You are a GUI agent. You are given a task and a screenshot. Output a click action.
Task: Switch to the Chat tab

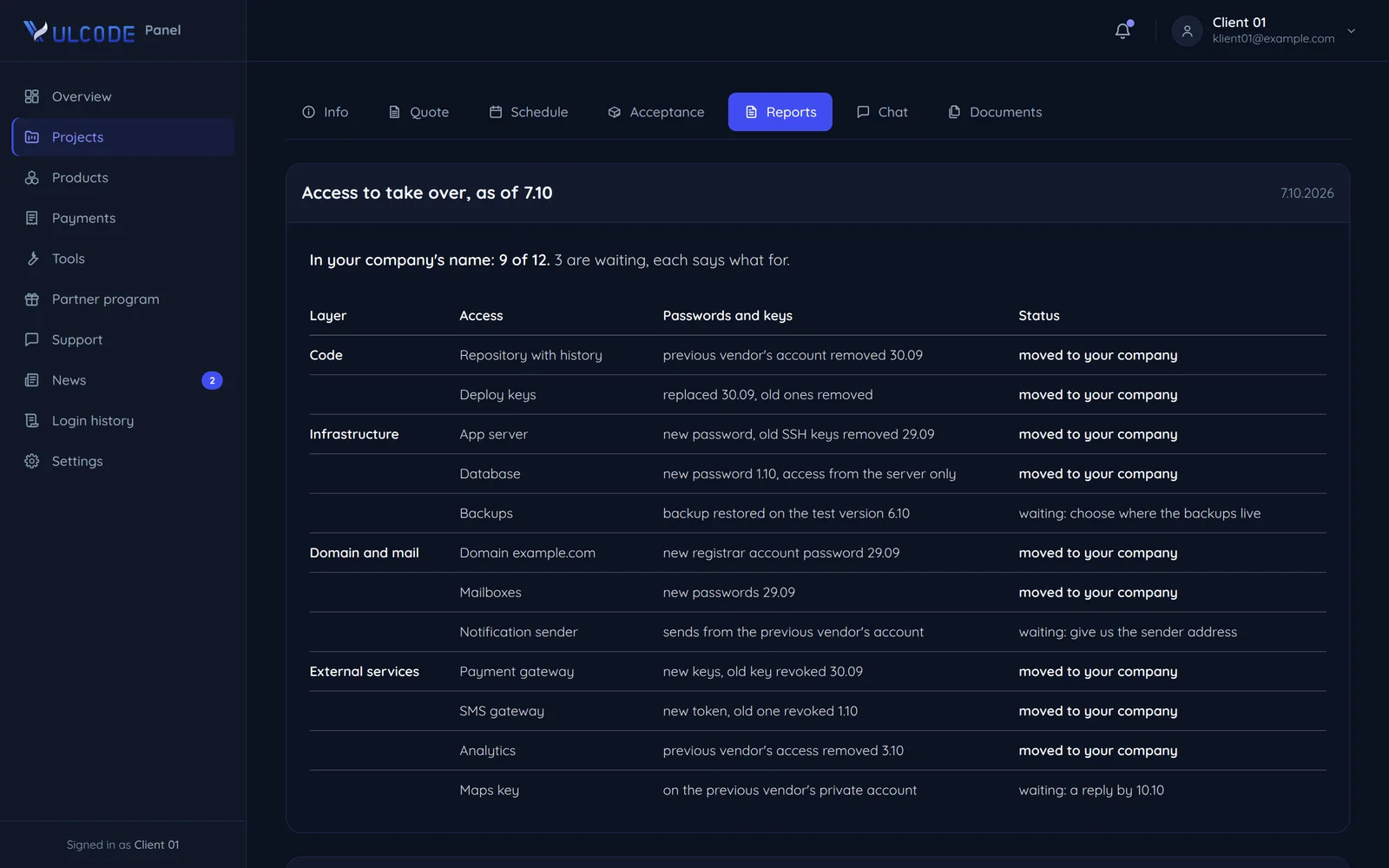click(x=882, y=112)
